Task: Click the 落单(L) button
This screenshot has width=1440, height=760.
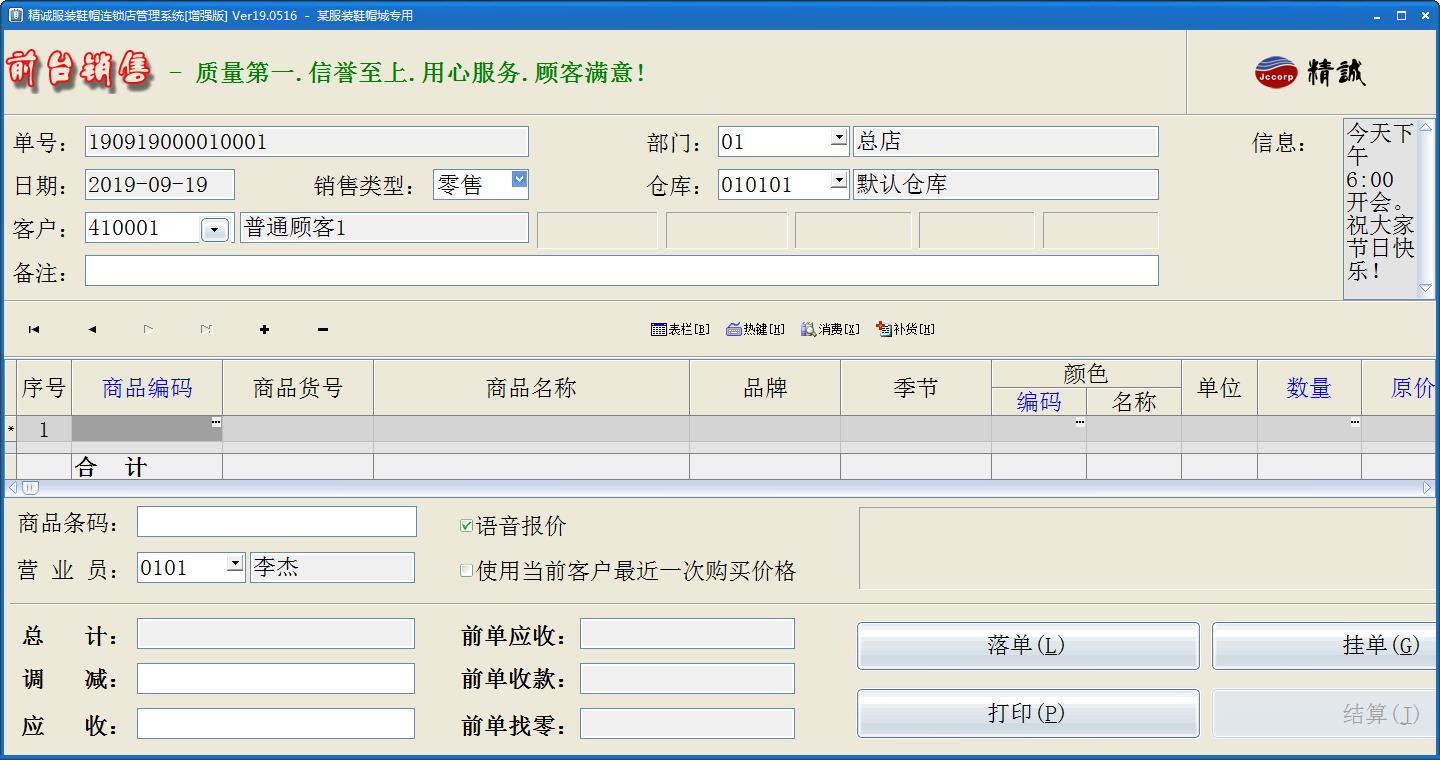Action: pos(1028,646)
